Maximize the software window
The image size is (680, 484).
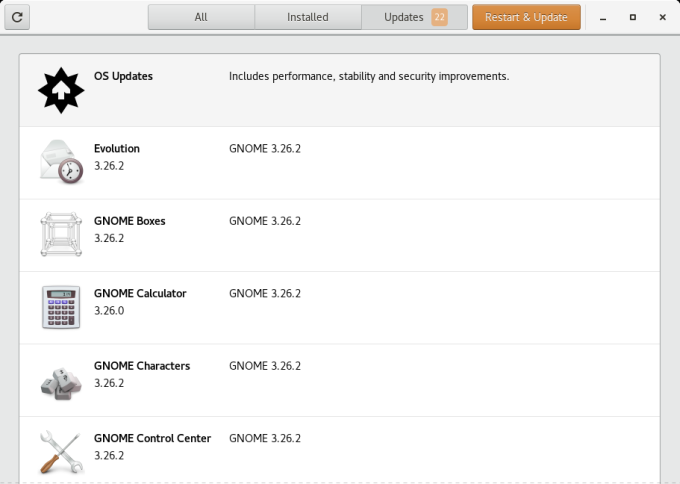tap(633, 17)
